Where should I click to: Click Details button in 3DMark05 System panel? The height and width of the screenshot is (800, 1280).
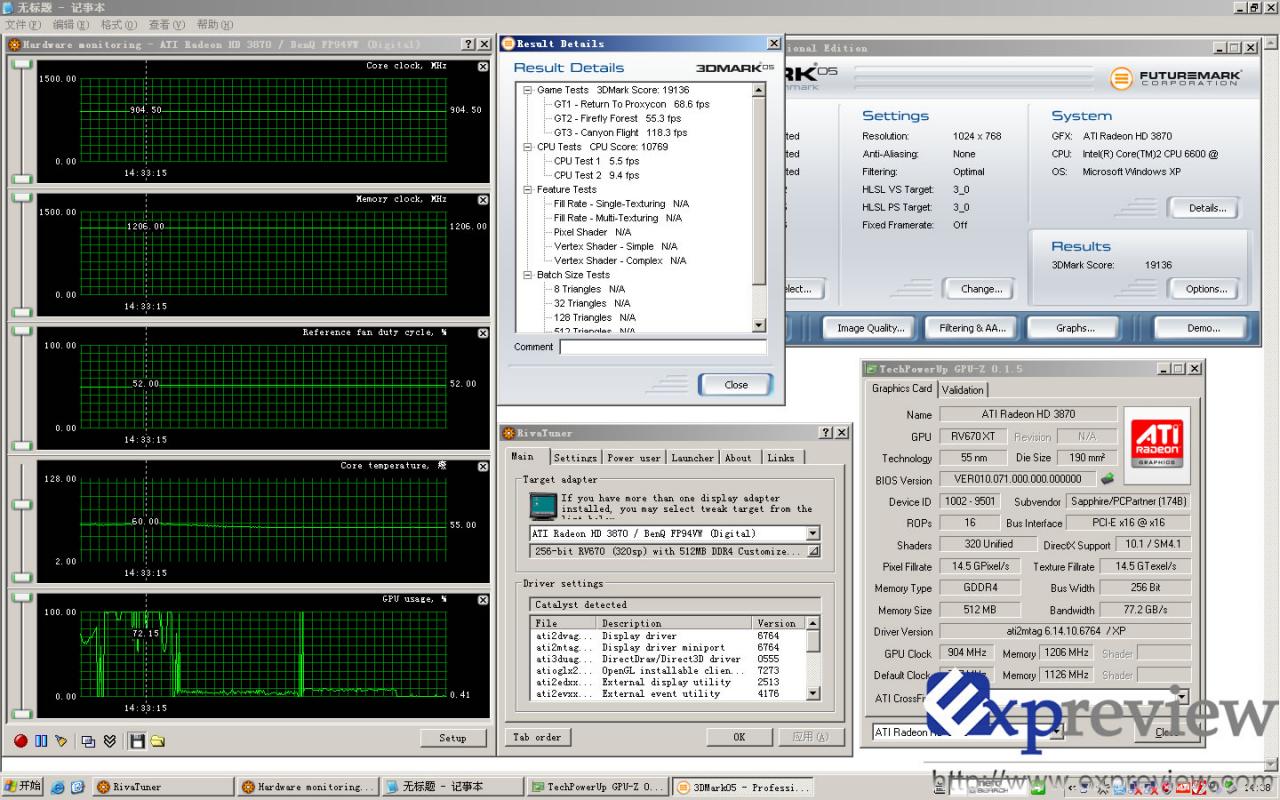1206,208
